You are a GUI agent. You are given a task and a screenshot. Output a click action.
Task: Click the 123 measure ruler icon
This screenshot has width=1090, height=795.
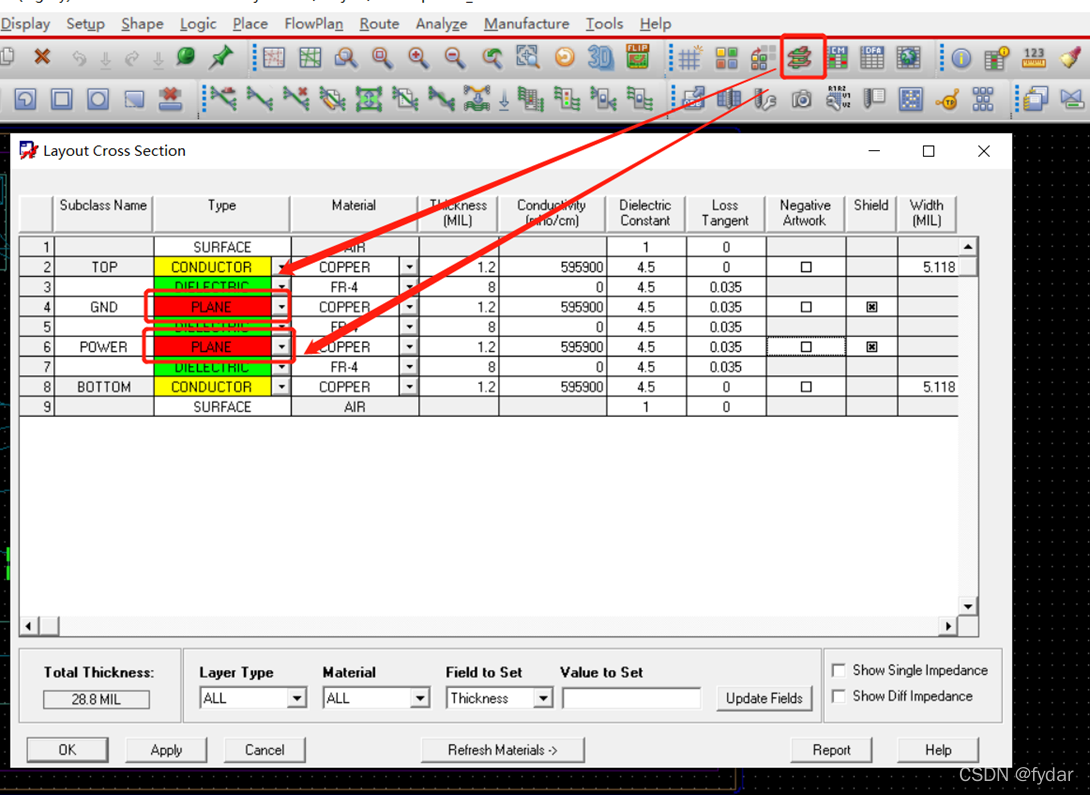[1034, 57]
